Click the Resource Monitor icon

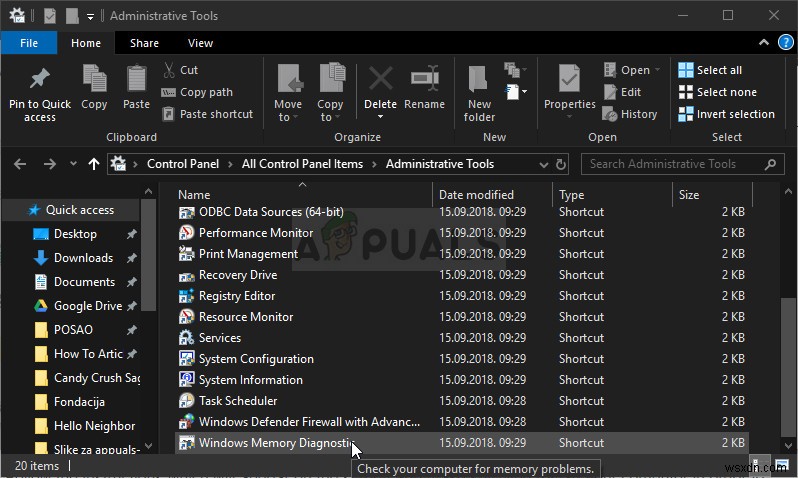(186, 317)
